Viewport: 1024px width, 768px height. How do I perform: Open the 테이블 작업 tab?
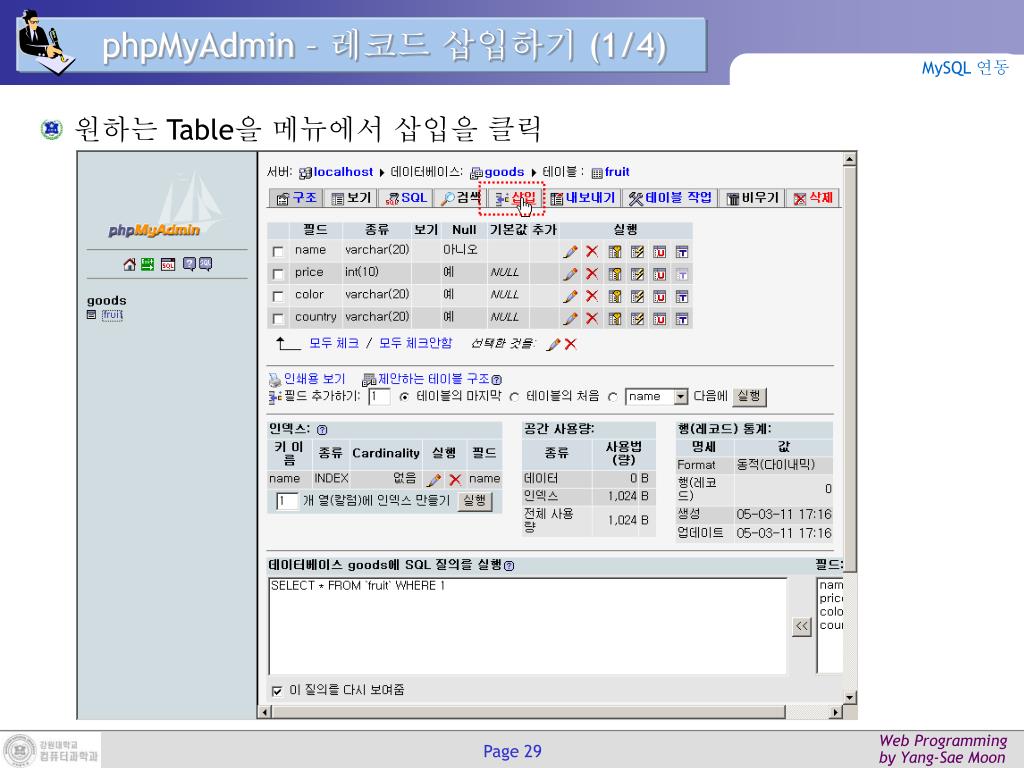click(x=671, y=198)
